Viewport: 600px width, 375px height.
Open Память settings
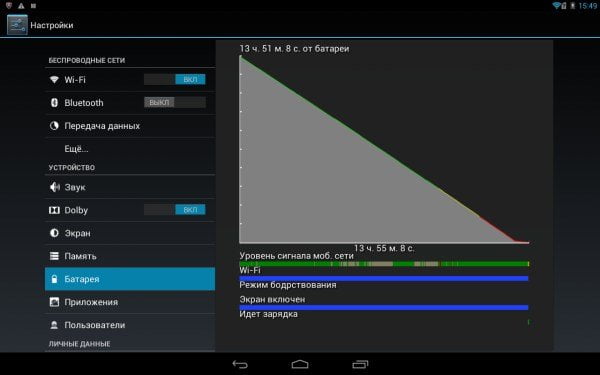pyautogui.click(x=130, y=256)
